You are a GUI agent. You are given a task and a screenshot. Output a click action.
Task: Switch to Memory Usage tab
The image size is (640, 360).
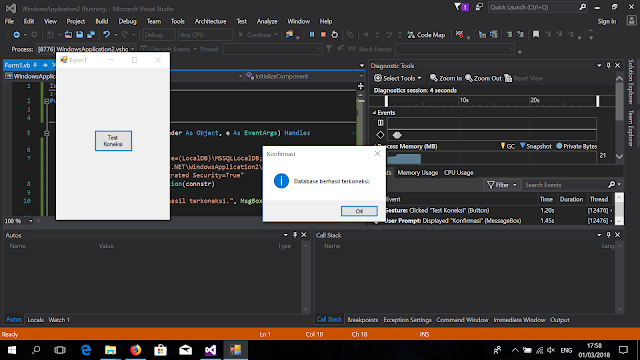[x=417, y=173]
